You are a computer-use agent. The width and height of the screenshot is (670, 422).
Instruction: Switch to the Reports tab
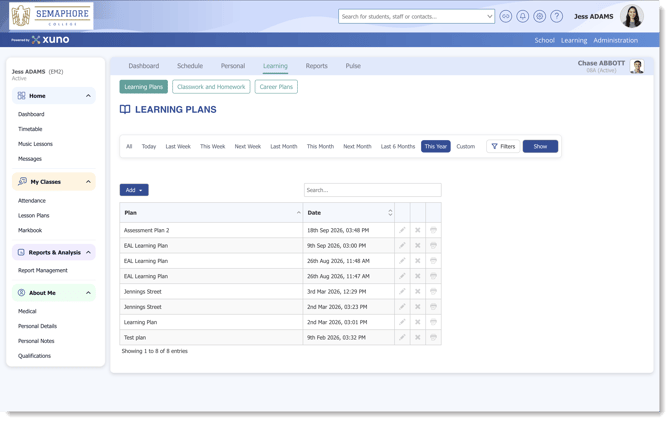click(x=316, y=66)
